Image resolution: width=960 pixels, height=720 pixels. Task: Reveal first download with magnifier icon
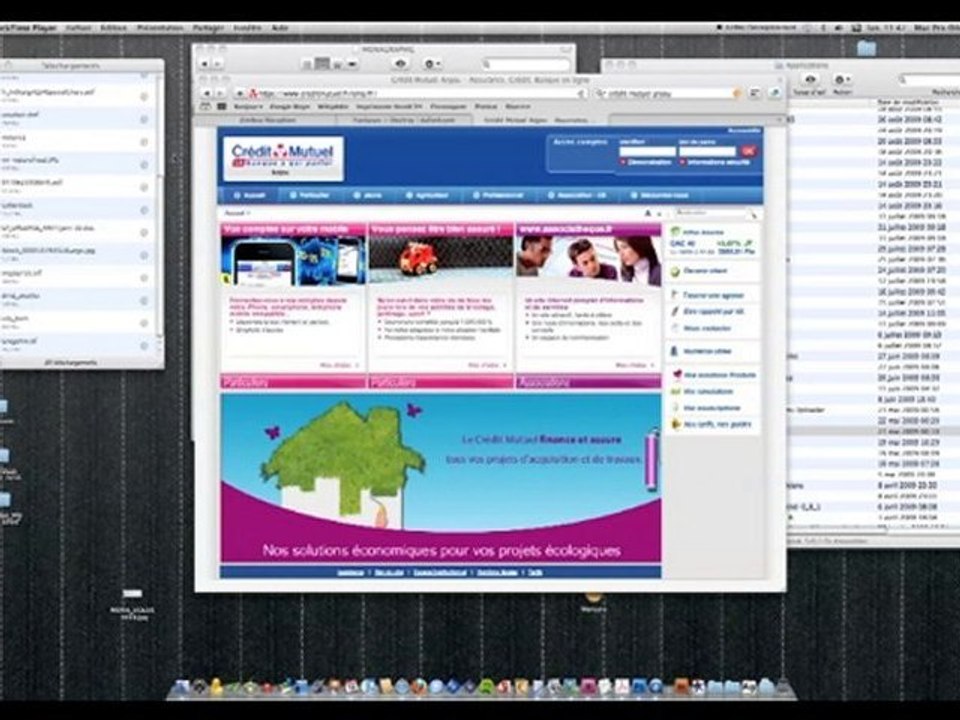click(x=144, y=97)
